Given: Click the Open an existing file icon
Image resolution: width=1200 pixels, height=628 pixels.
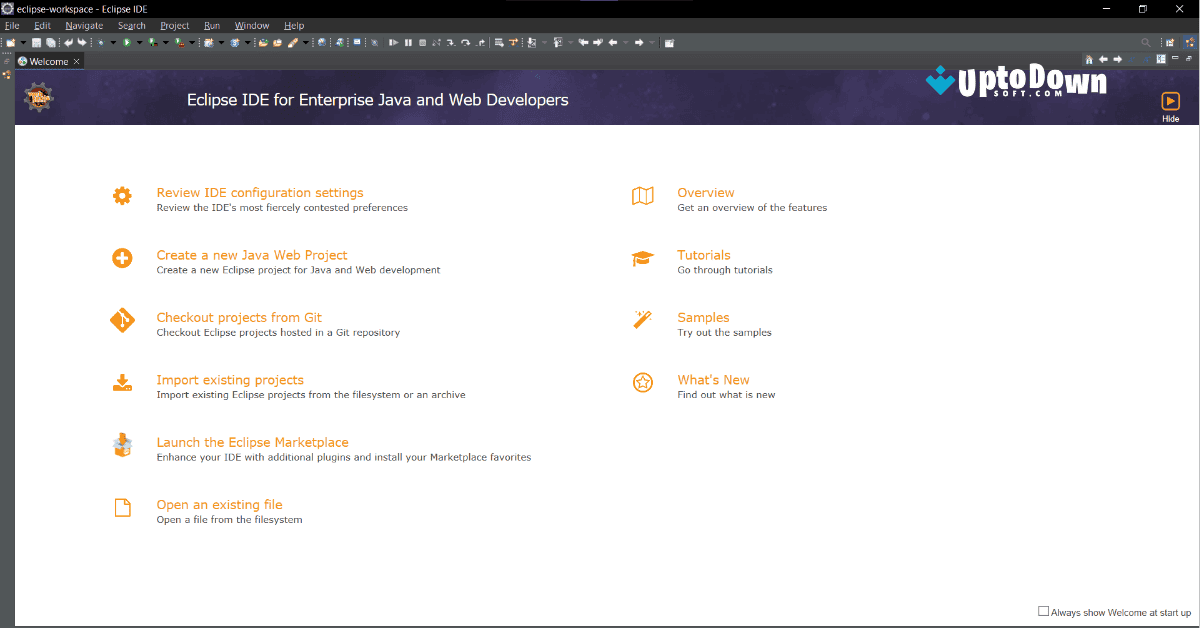Looking at the screenshot, I should [x=122, y=507].
